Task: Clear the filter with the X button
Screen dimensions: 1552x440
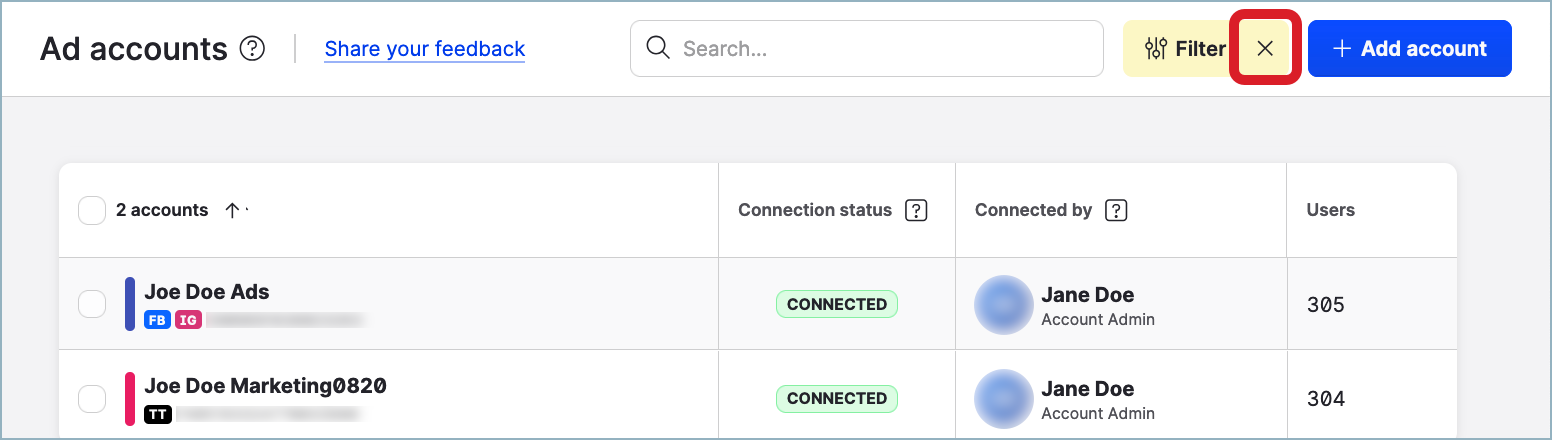Action: (1265, 48)
